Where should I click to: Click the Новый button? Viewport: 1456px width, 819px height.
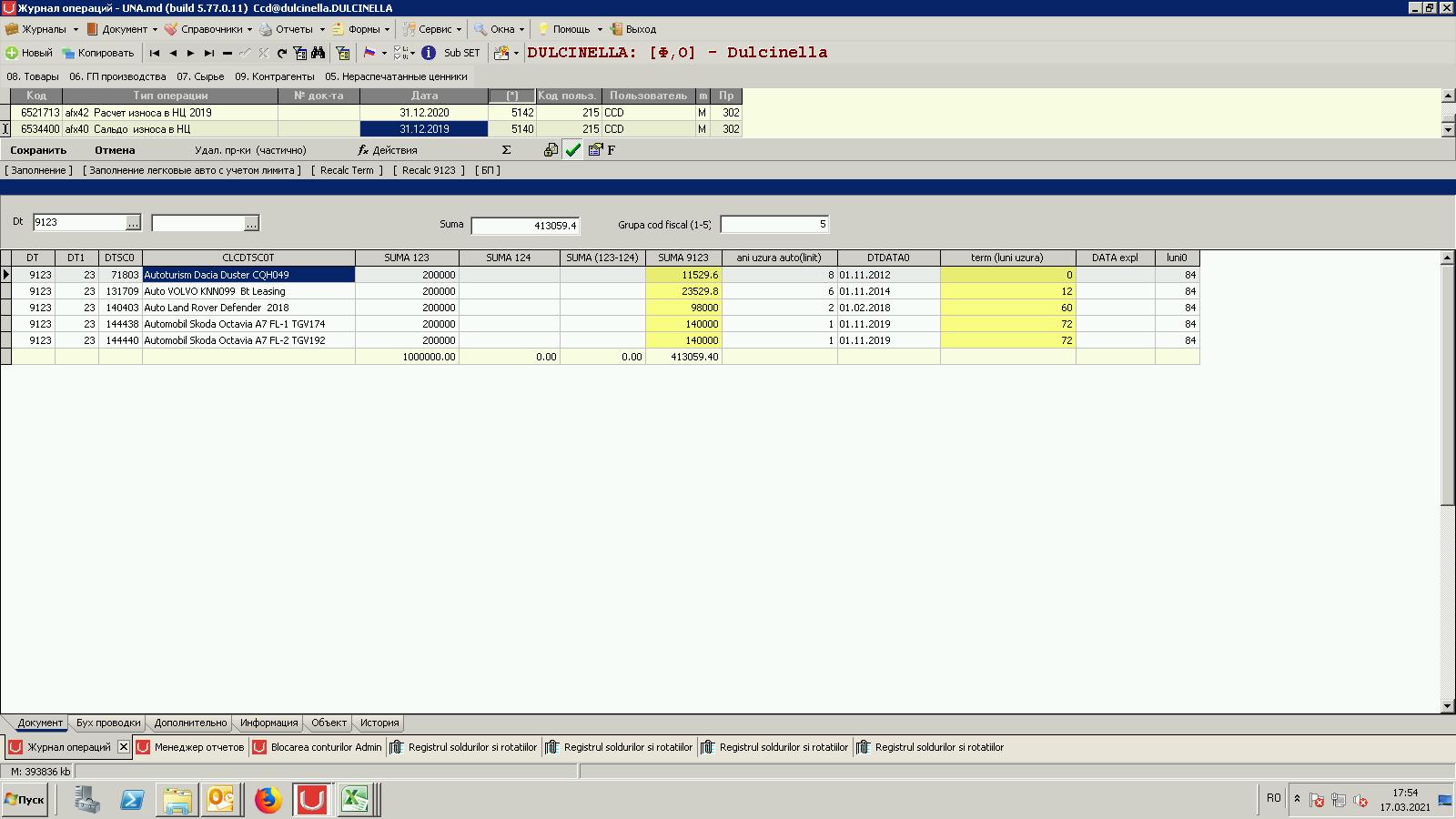click(29, 53)
